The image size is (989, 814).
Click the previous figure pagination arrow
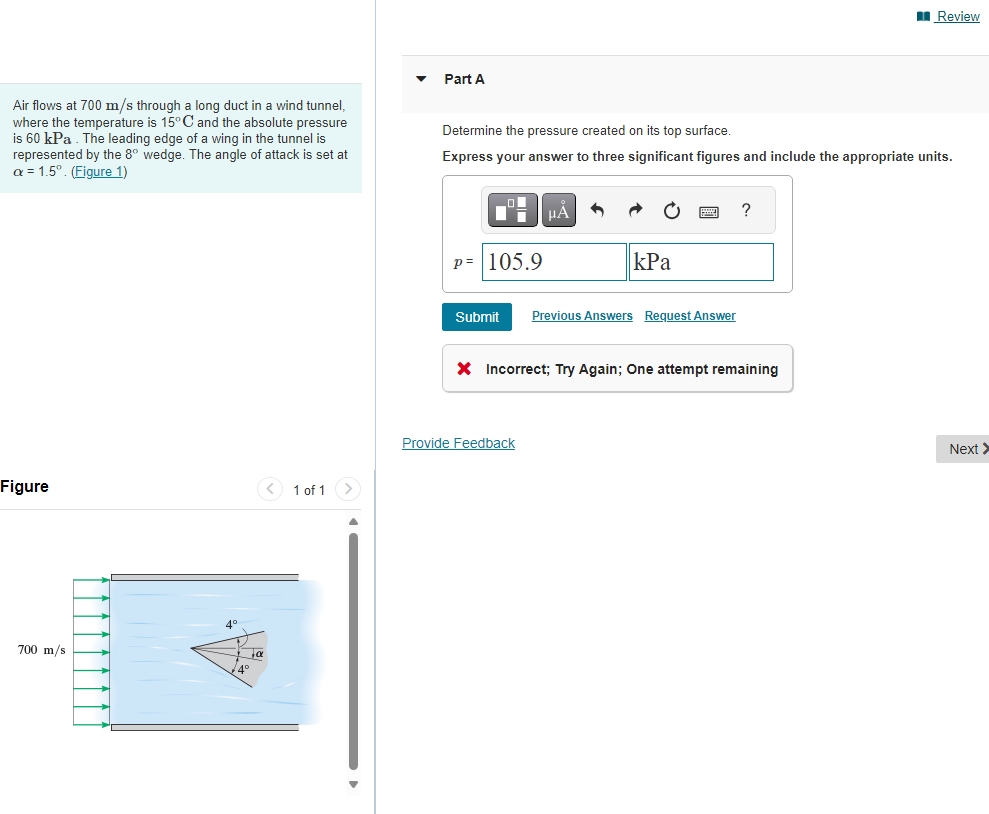point(269,489)
